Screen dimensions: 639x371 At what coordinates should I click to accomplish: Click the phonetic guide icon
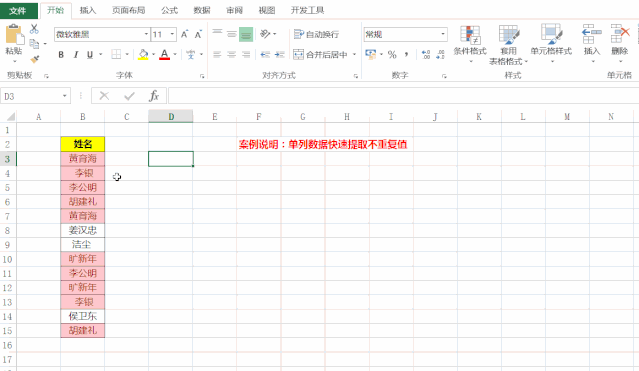click(190, 54)
